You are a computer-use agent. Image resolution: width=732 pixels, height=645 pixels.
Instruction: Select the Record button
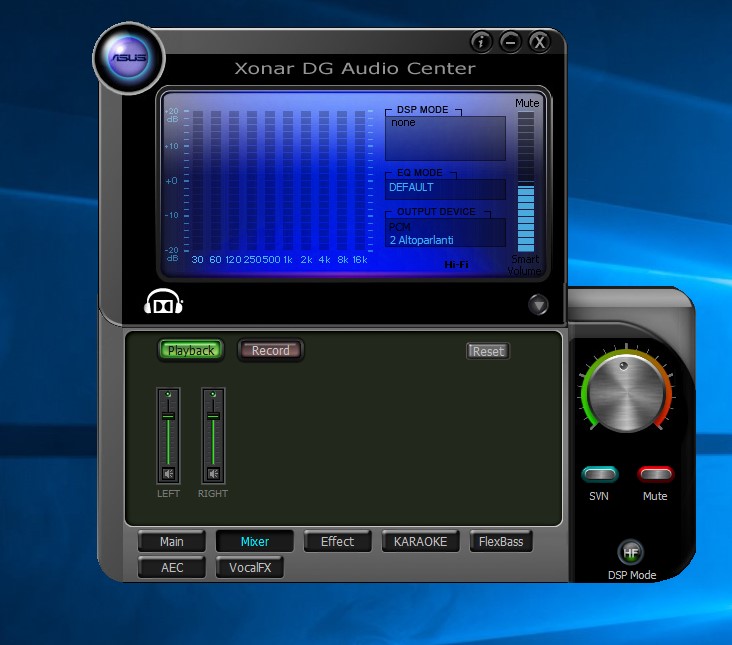pos(271,350)
